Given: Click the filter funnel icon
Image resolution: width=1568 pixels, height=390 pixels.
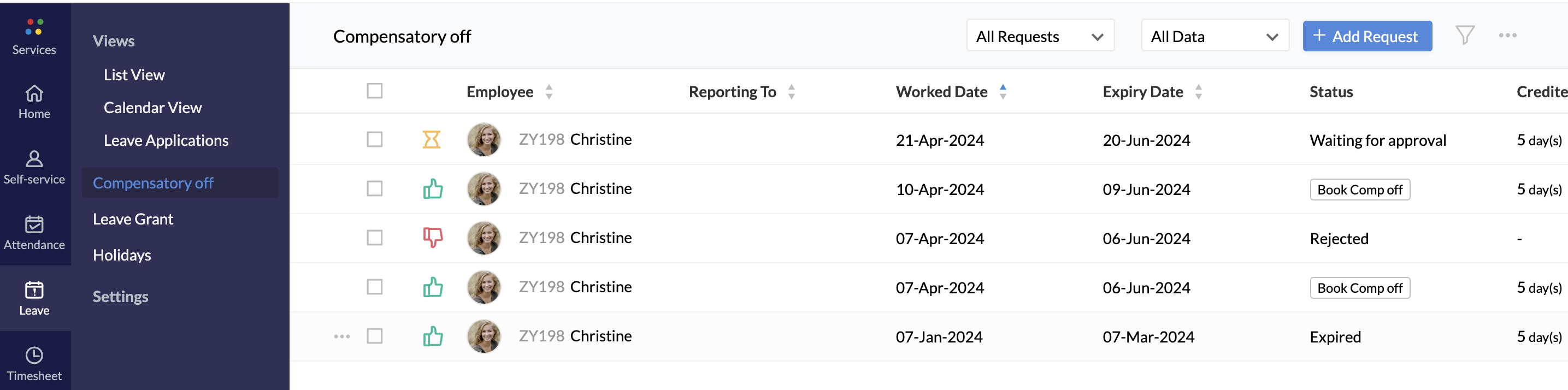Looking at the screenshot, I should [1465, 36].
